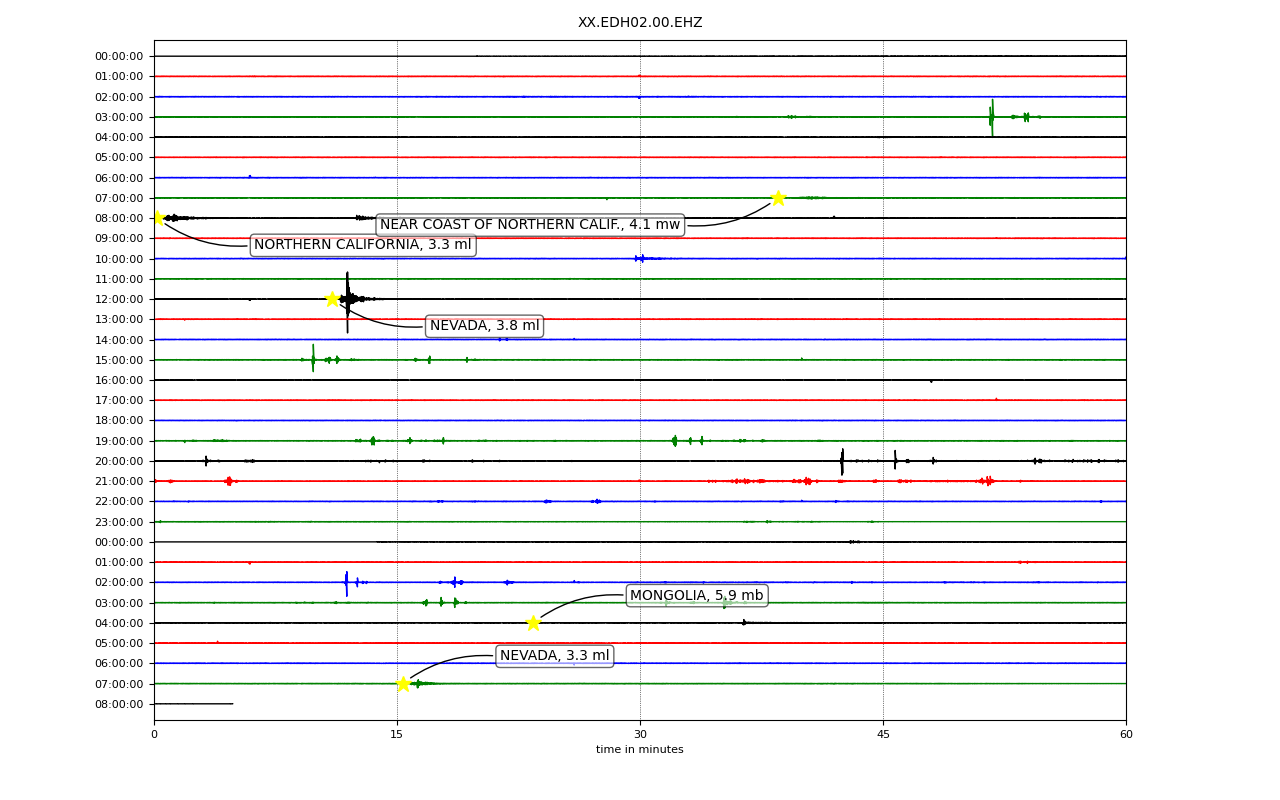Click the plot title XX.EDH02.00.EHZ

click(x=640, y=22)
